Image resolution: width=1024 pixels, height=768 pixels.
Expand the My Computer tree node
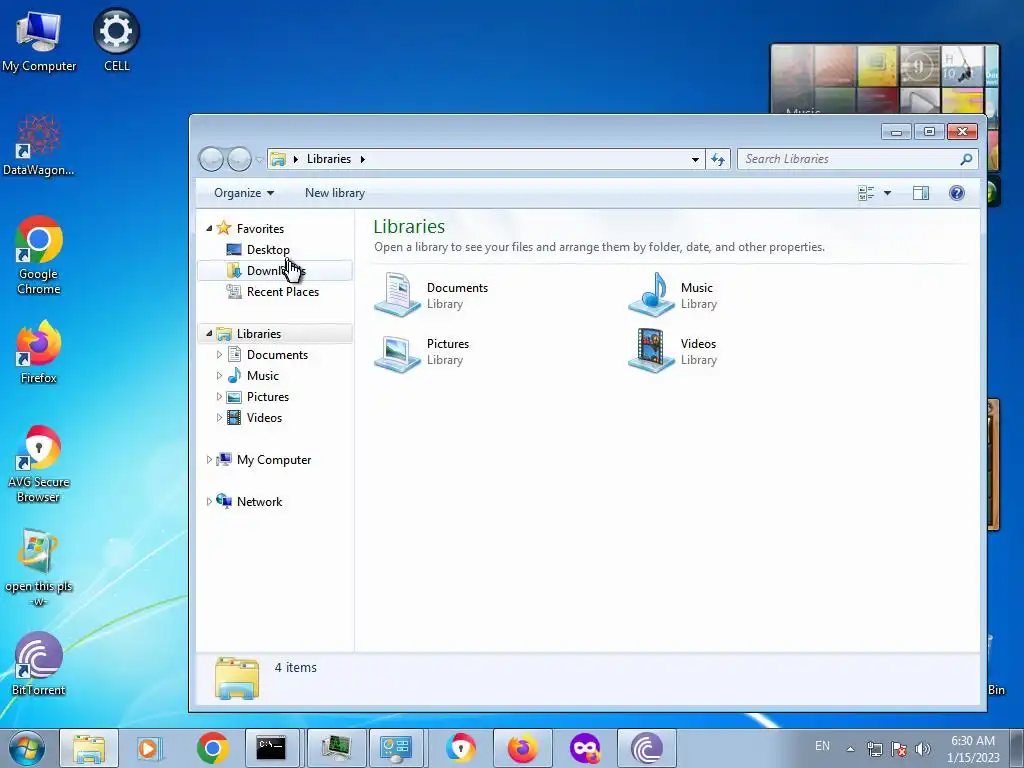click(208, 460)
